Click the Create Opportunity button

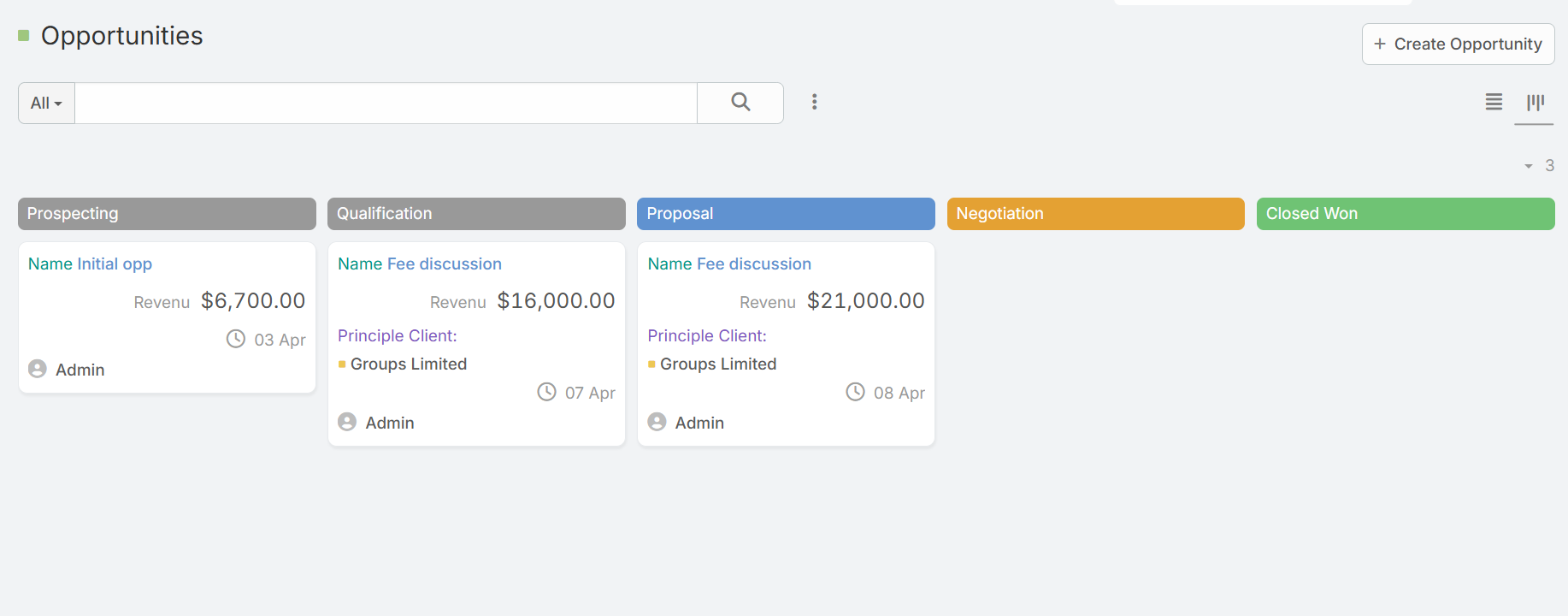point(1458,44)
